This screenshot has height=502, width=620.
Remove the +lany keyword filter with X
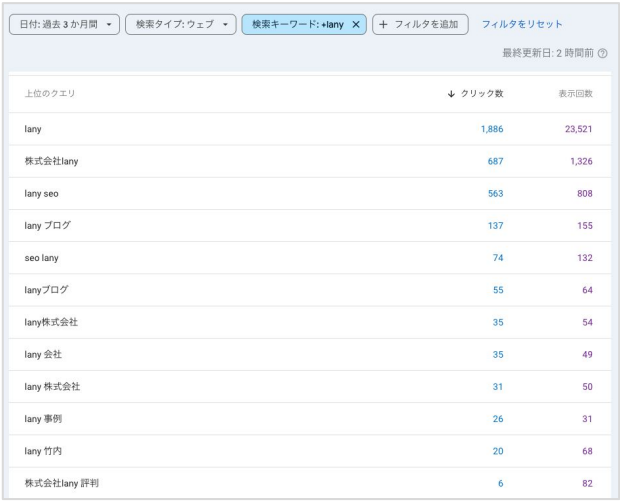(356, 25)
